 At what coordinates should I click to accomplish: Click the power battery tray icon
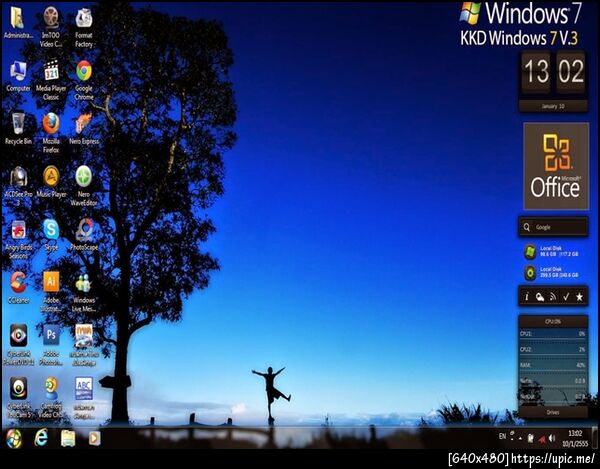pos(530,438)
